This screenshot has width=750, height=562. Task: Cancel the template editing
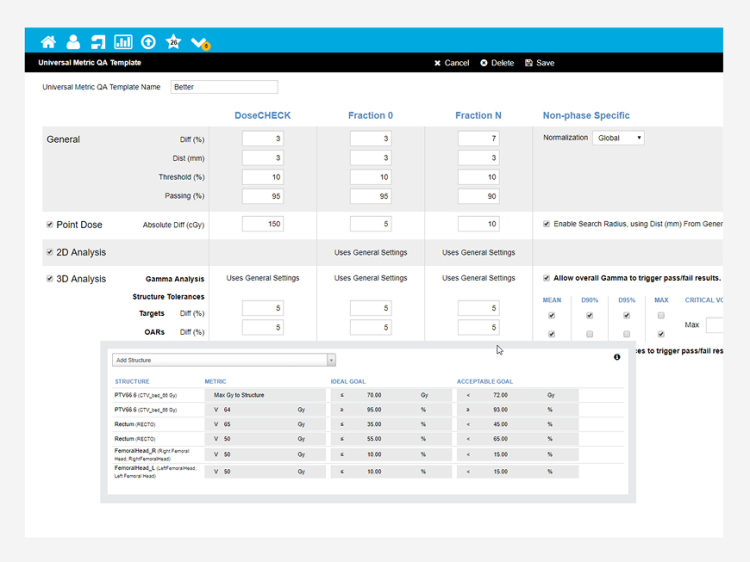452,63
